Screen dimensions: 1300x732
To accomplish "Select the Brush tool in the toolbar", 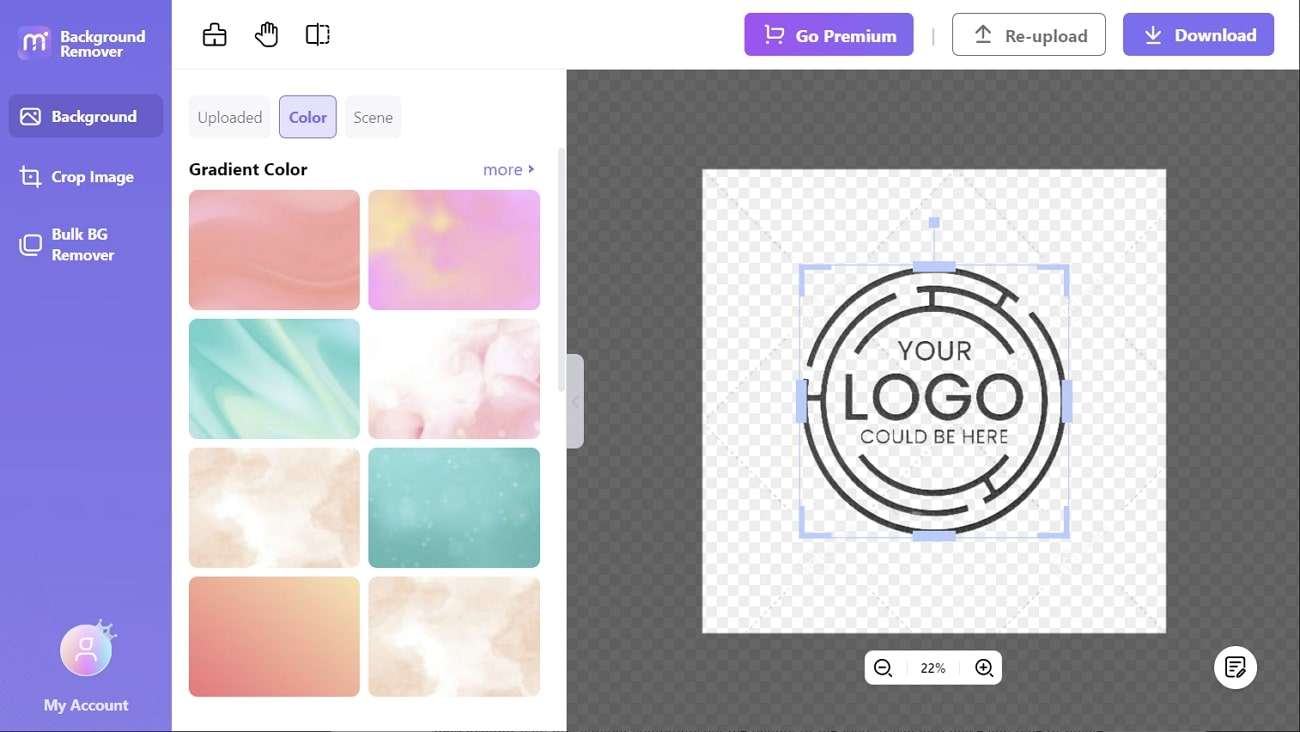I will click(214, 33).
